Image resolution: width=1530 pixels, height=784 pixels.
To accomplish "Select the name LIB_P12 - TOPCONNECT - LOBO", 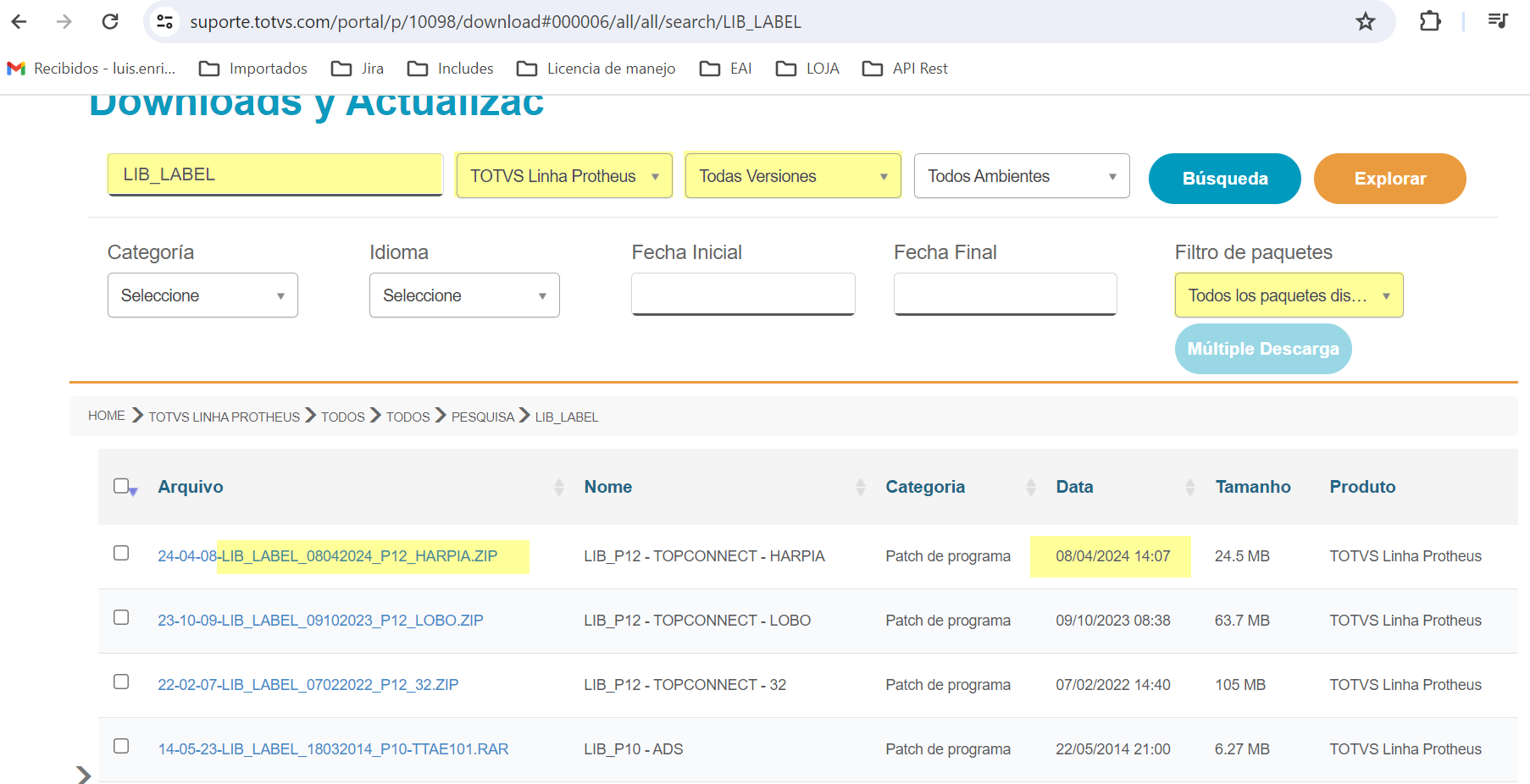I will point(697,621).
